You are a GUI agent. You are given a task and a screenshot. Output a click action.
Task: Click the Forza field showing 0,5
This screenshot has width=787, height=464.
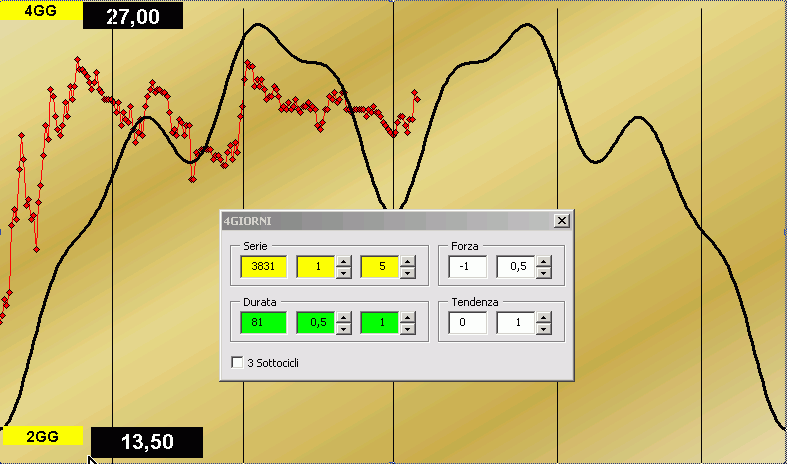[516, 266]
